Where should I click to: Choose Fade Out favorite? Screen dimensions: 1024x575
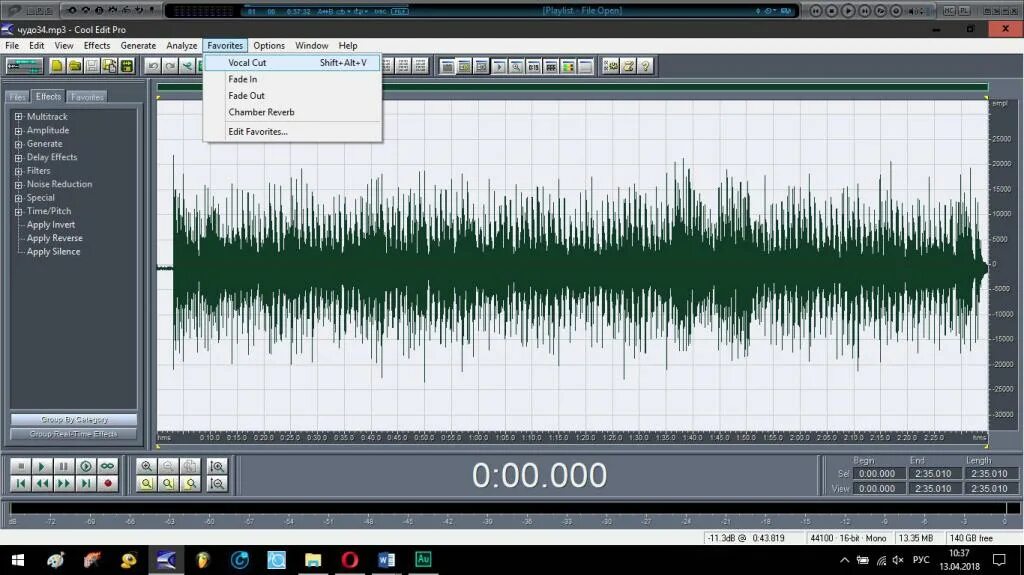293,95
